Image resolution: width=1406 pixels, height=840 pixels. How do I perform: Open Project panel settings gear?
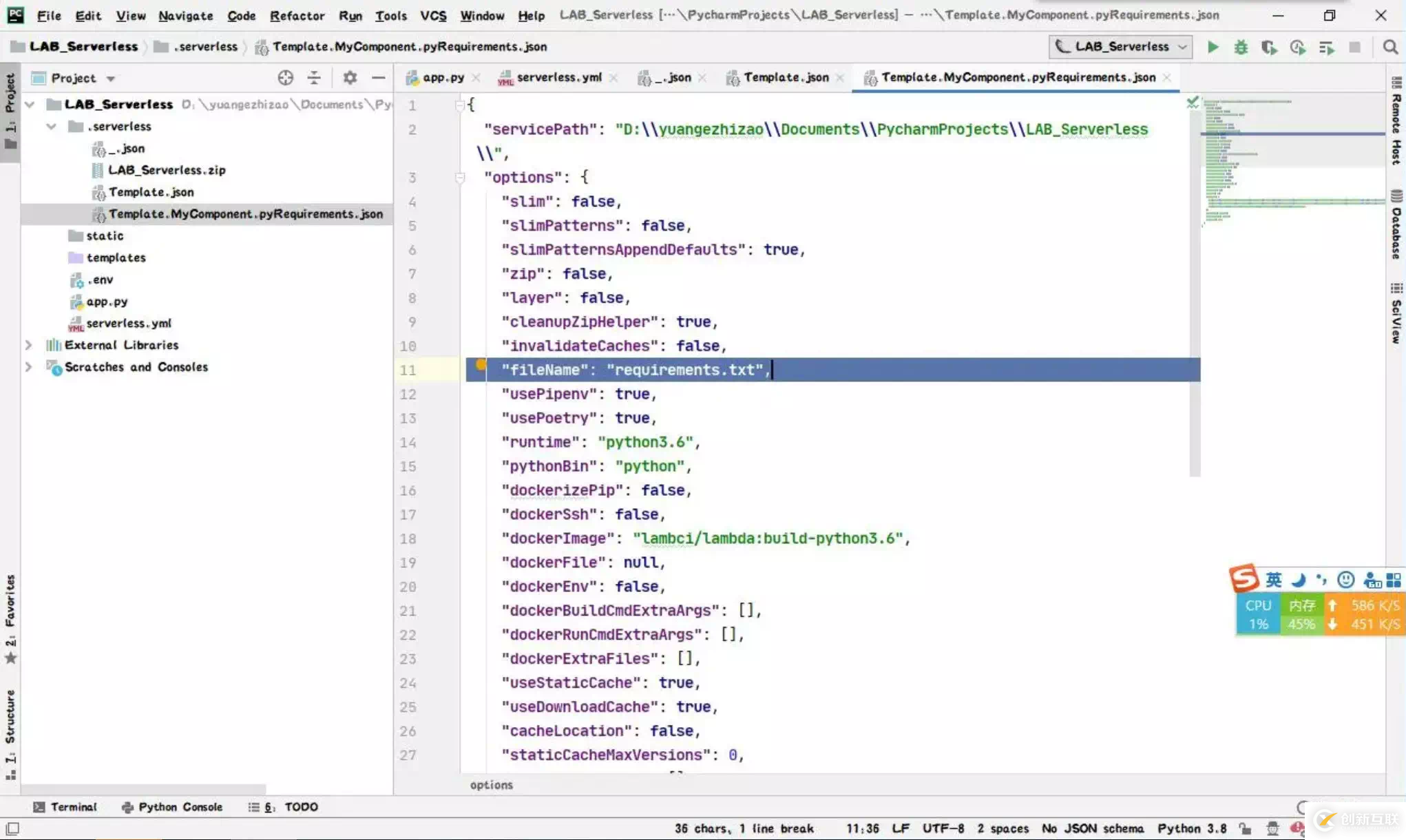click(350, 78)
